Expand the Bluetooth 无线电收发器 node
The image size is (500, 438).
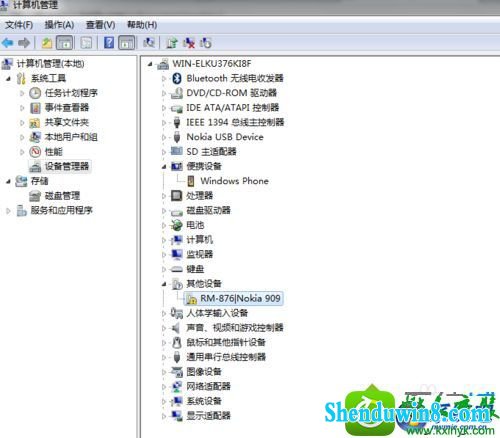164,79
